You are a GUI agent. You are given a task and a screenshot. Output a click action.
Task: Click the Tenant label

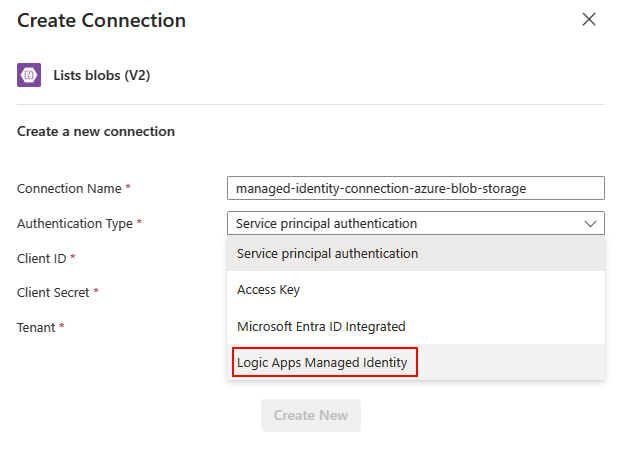[36, 327]
